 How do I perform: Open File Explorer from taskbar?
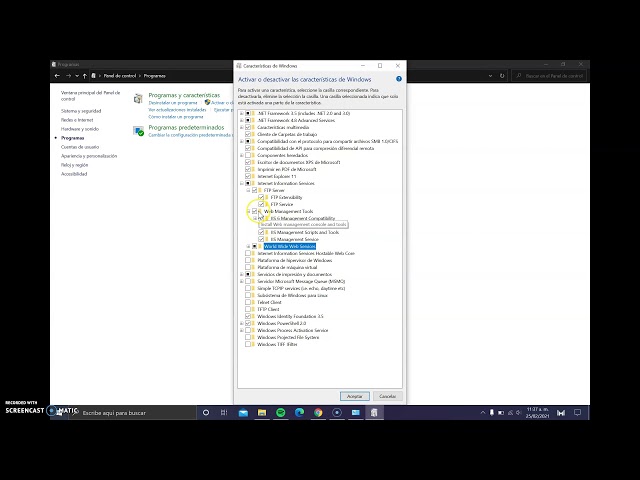(262, 413)
